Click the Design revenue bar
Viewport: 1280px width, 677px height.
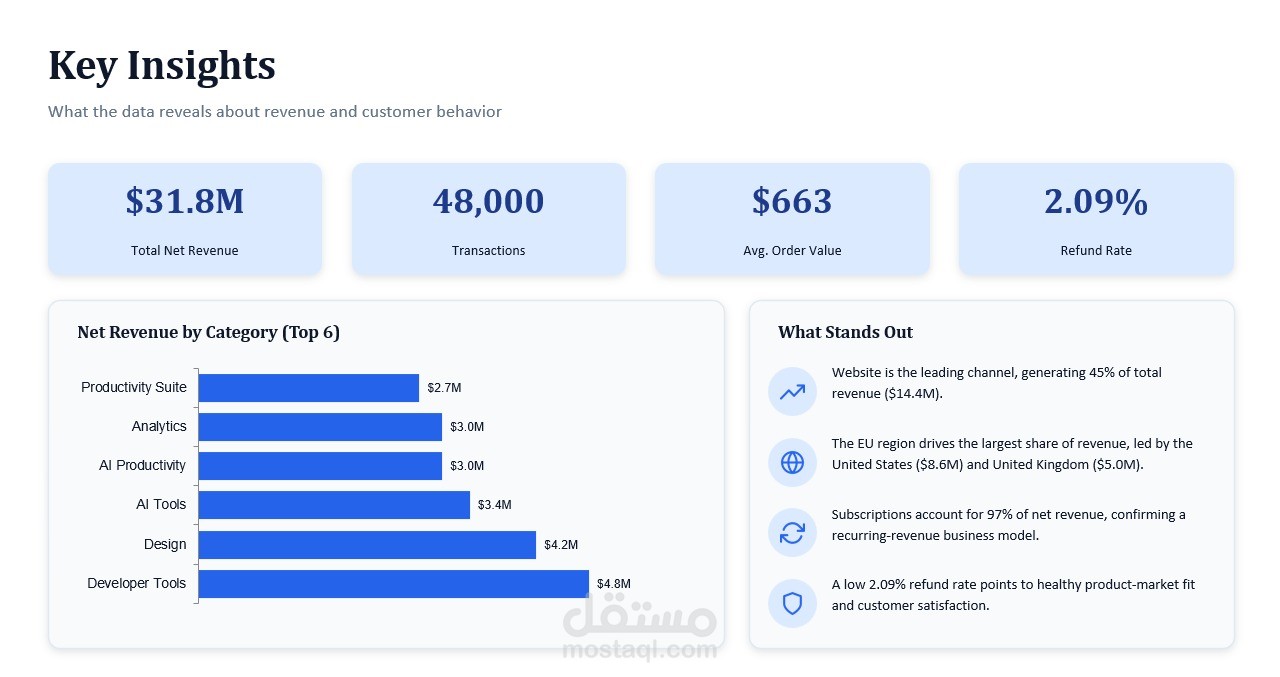367,545
